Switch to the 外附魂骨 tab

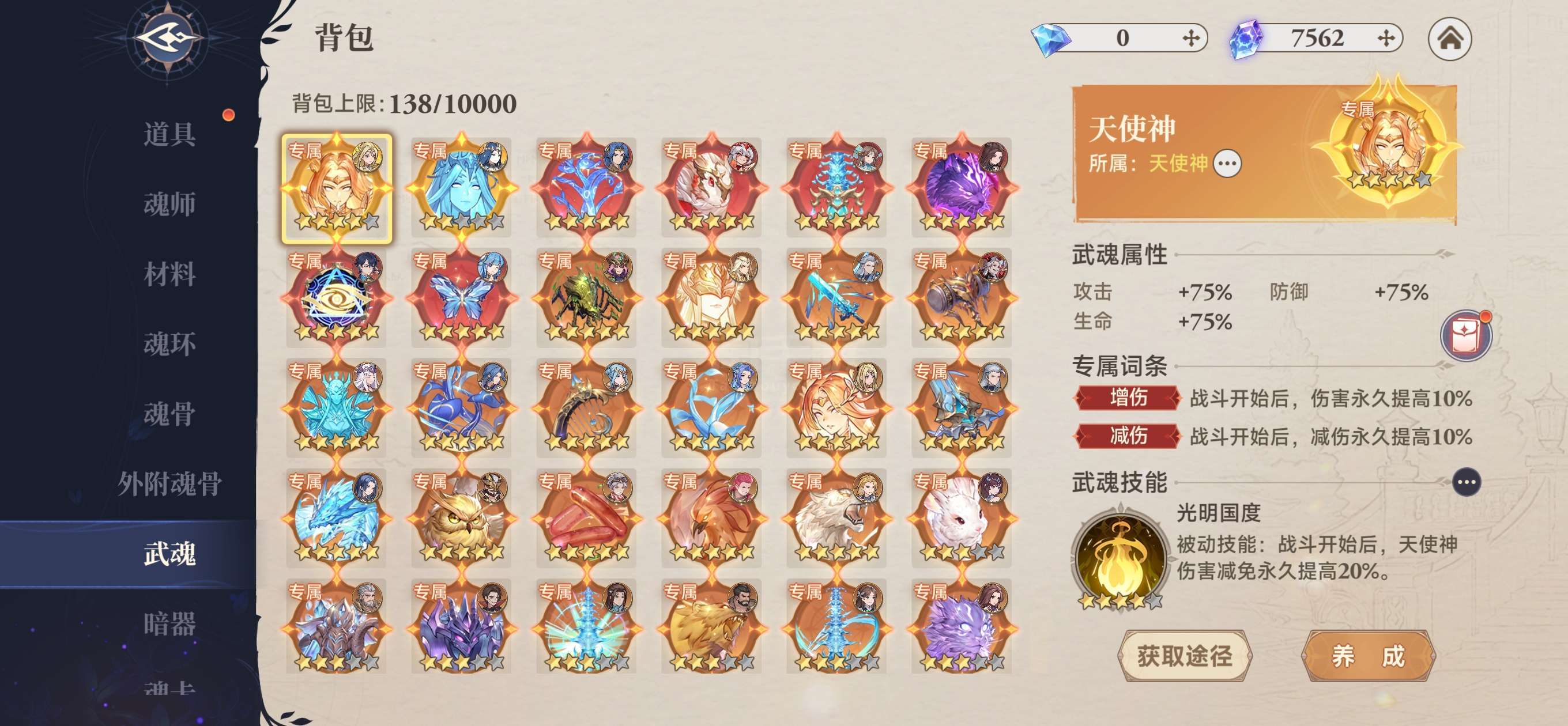(169, 484)
